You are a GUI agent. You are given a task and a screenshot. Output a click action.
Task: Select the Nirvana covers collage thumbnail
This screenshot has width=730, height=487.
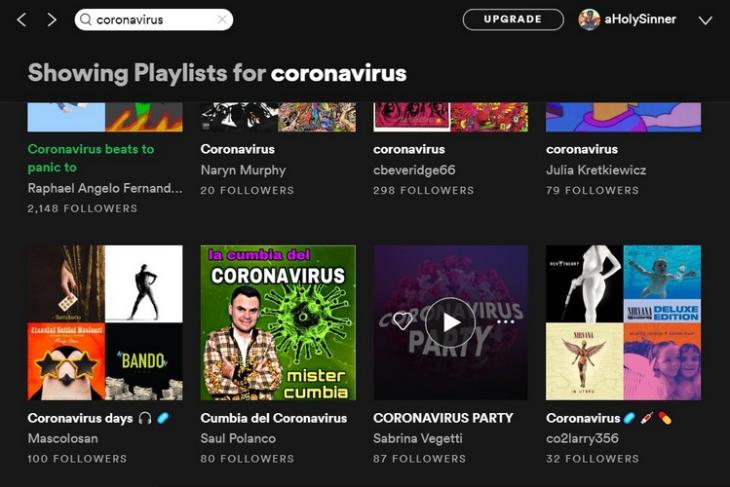tap(623, 323)
